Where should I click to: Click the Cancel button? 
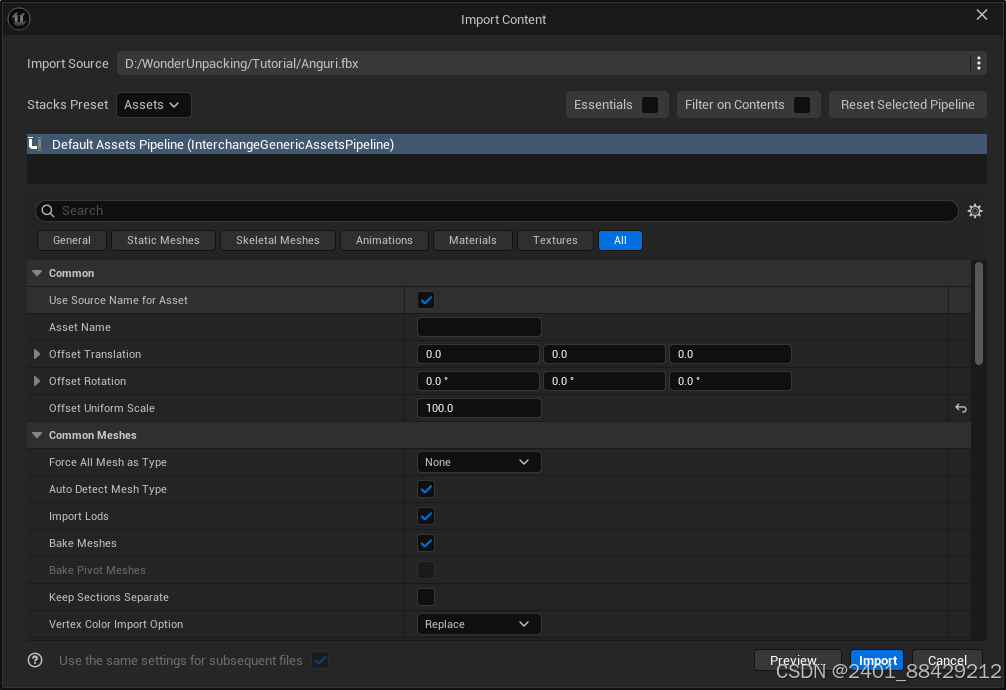[947, 660]
